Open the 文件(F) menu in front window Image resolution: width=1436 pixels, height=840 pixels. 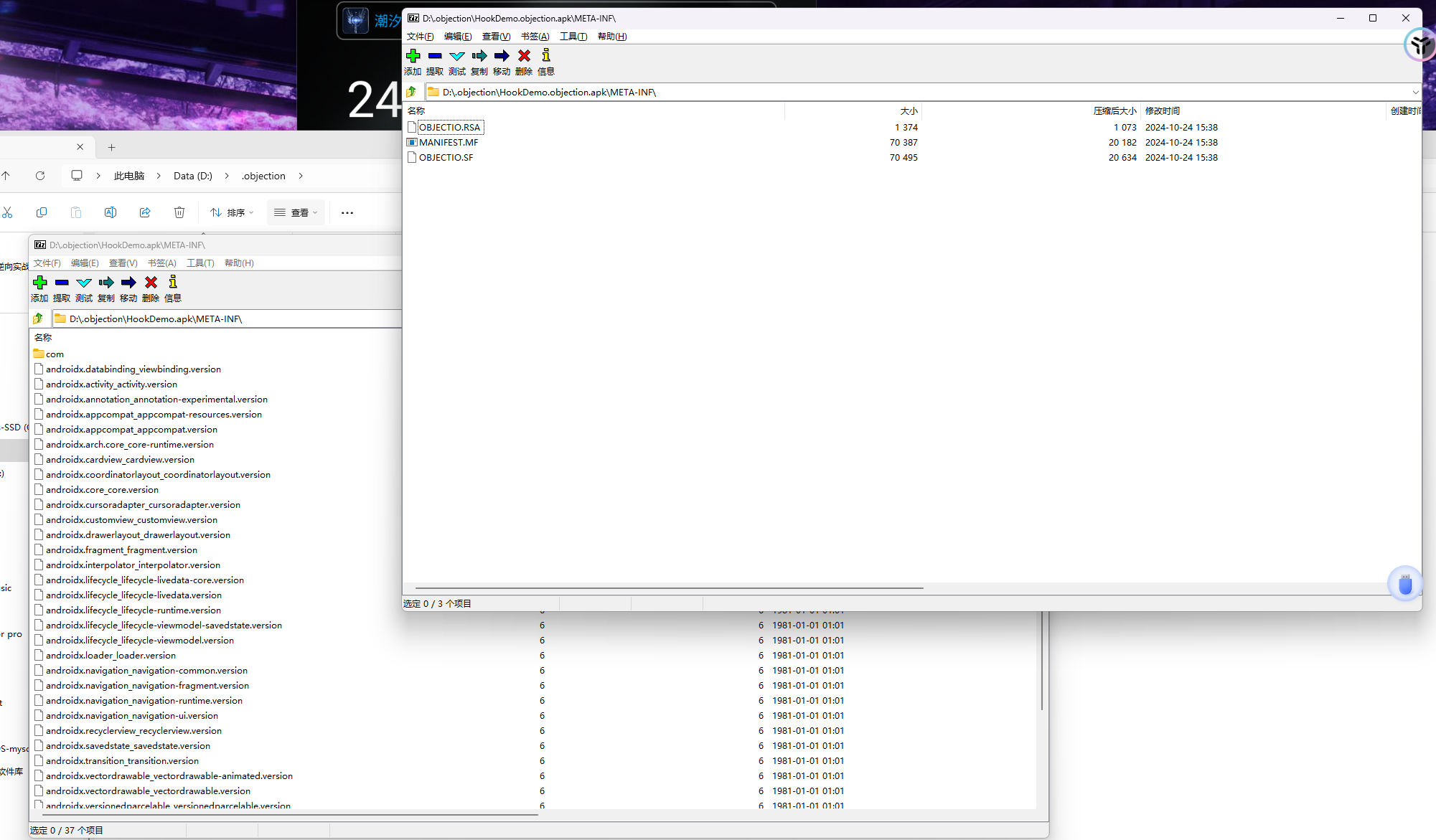(x=420, y=37)
